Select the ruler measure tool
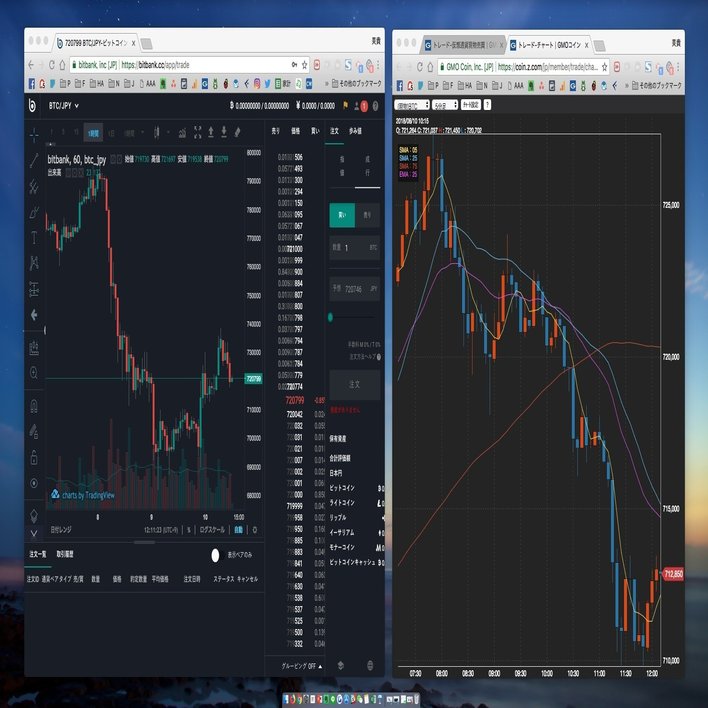The image size is (708, 708). [x=34, y=348]
